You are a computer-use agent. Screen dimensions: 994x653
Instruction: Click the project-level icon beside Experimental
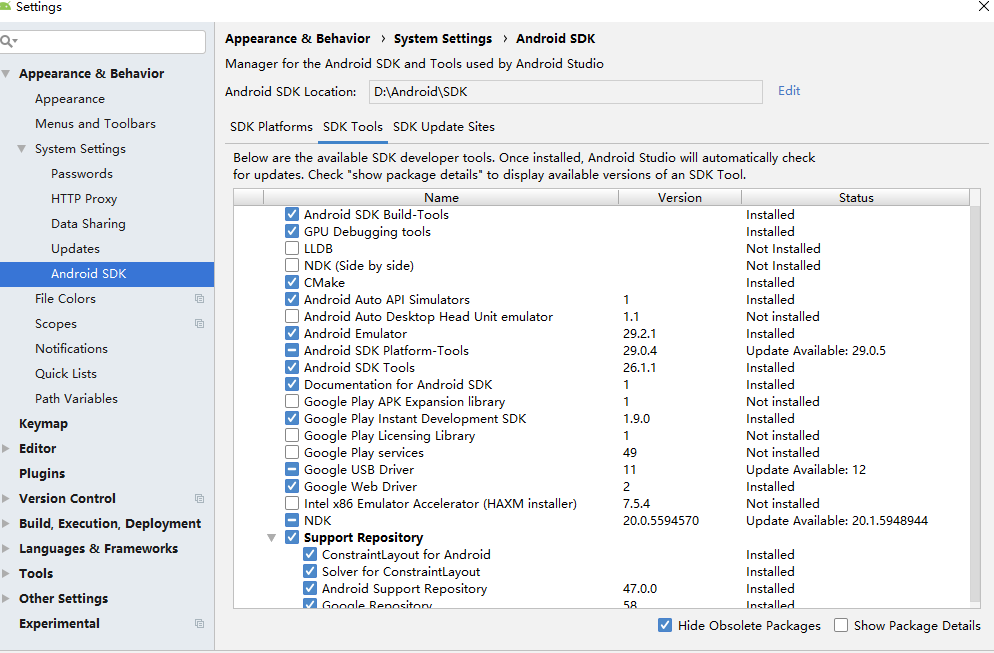pos(199,624)
